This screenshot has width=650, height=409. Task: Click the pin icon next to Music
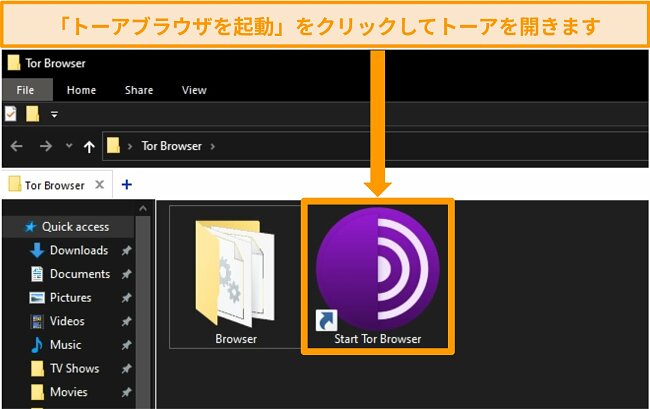(126, 345)
